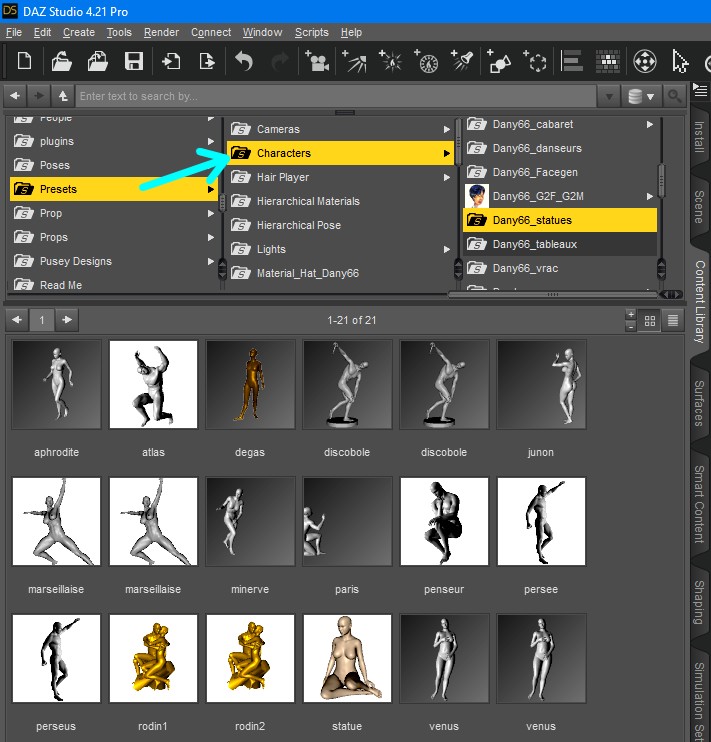Select the Dany66_Facegen folder
The height and width of the screenshot is (742, 711).
pyautogui.click(x=560, y=172)
